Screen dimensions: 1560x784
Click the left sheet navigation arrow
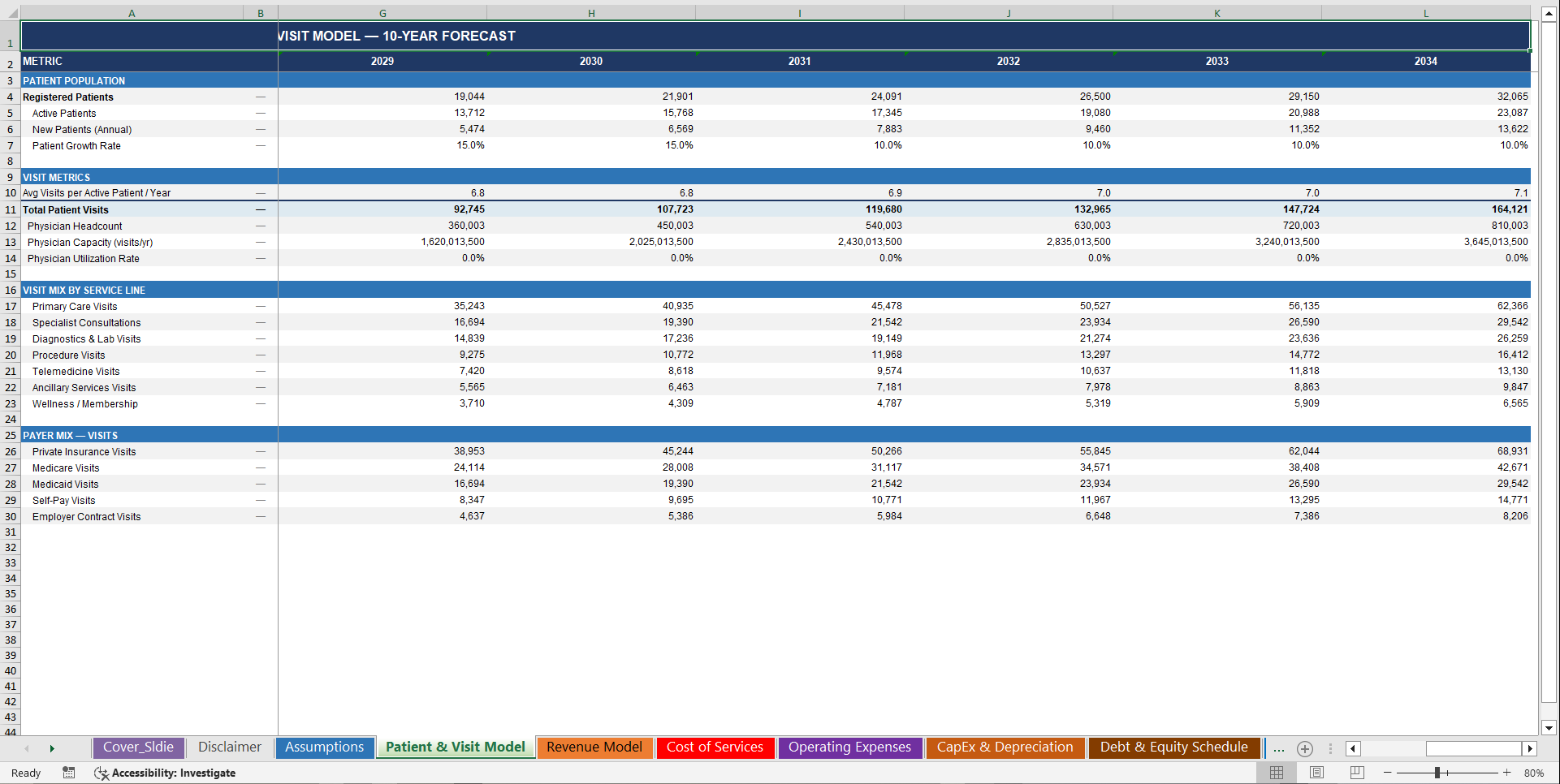(27, 748)
